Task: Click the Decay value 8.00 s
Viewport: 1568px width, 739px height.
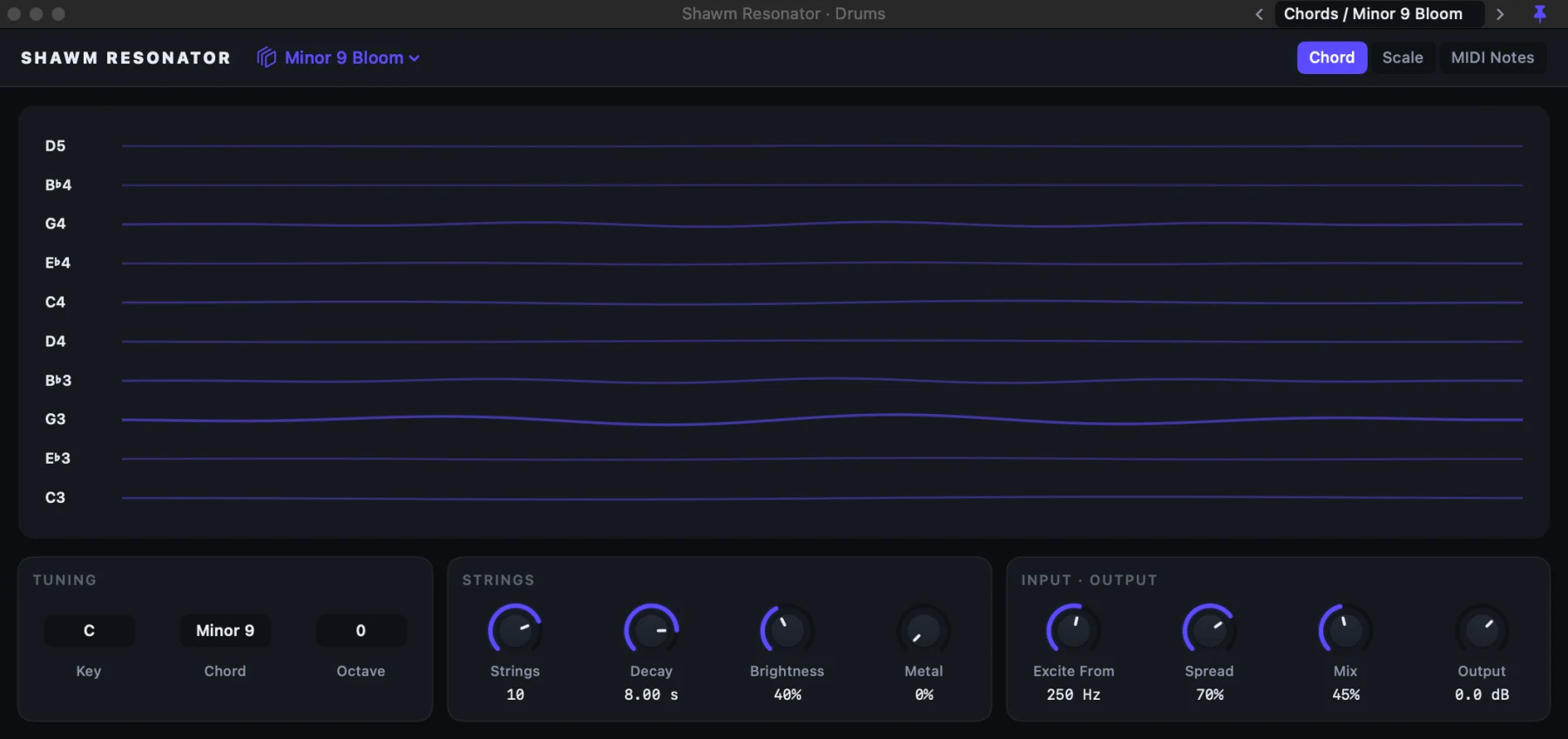Action: coord(652,695)
